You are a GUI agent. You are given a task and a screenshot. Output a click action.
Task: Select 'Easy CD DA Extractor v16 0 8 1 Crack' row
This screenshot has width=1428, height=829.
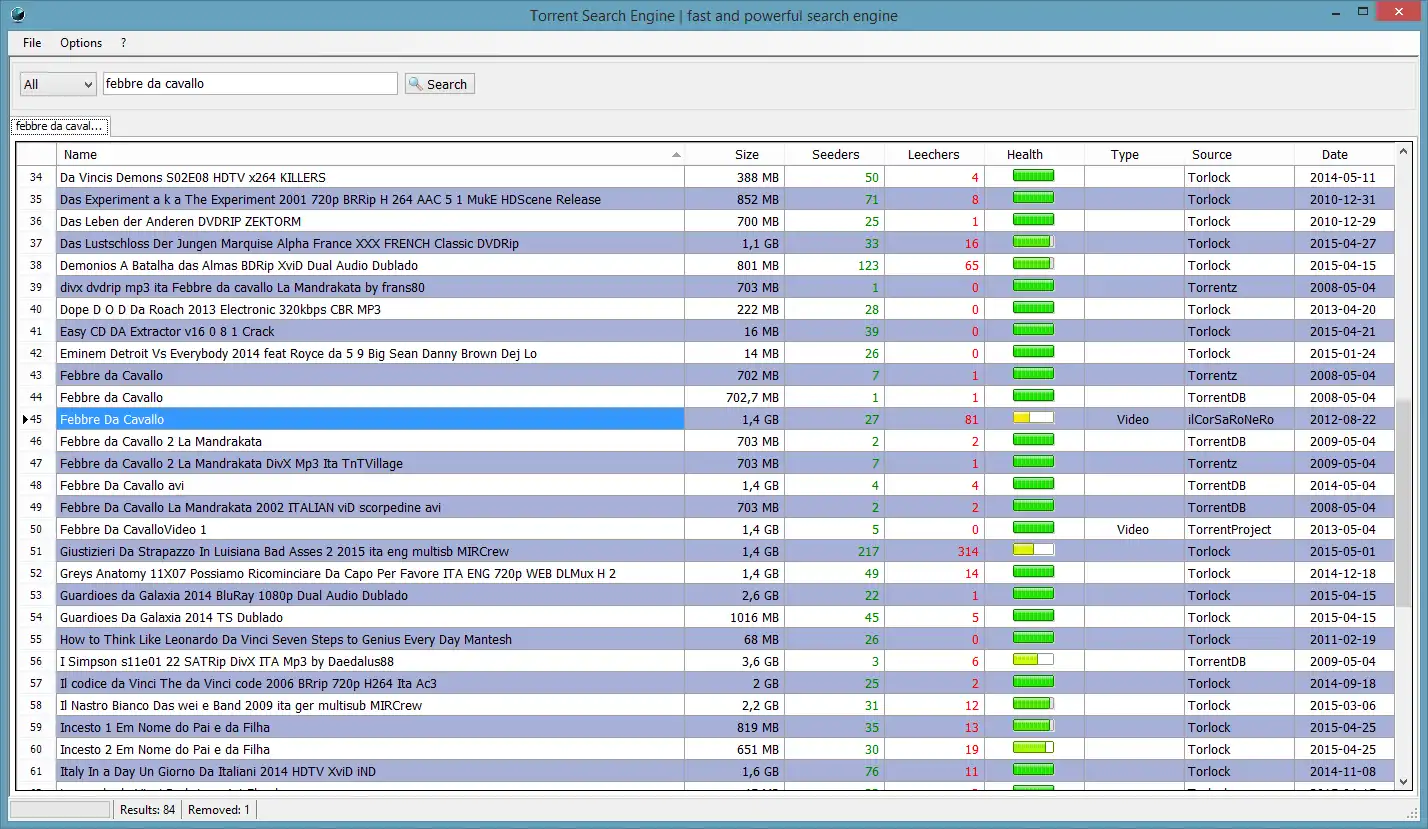point(706,331)
